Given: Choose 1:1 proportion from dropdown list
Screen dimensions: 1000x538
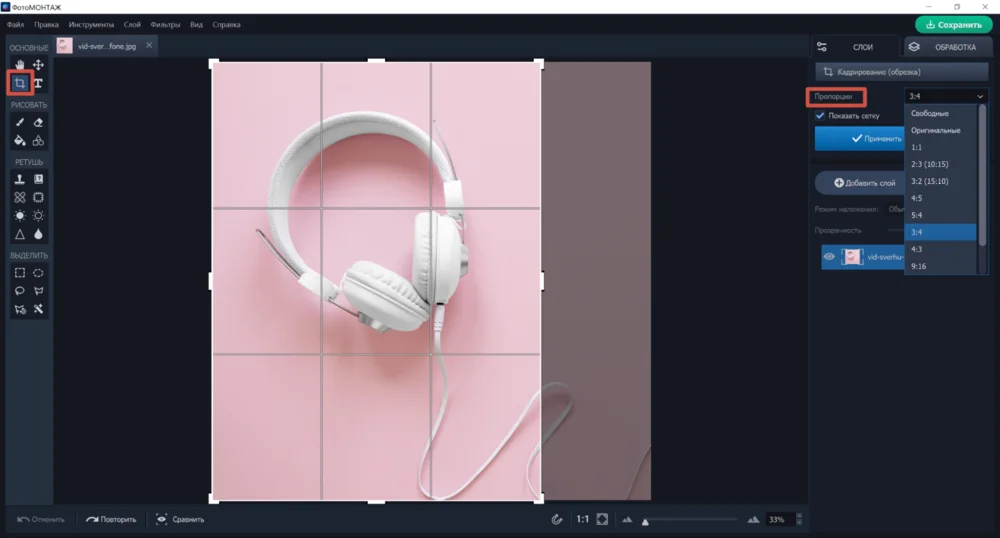Looking at the screenshot, I should pos(917,147).
